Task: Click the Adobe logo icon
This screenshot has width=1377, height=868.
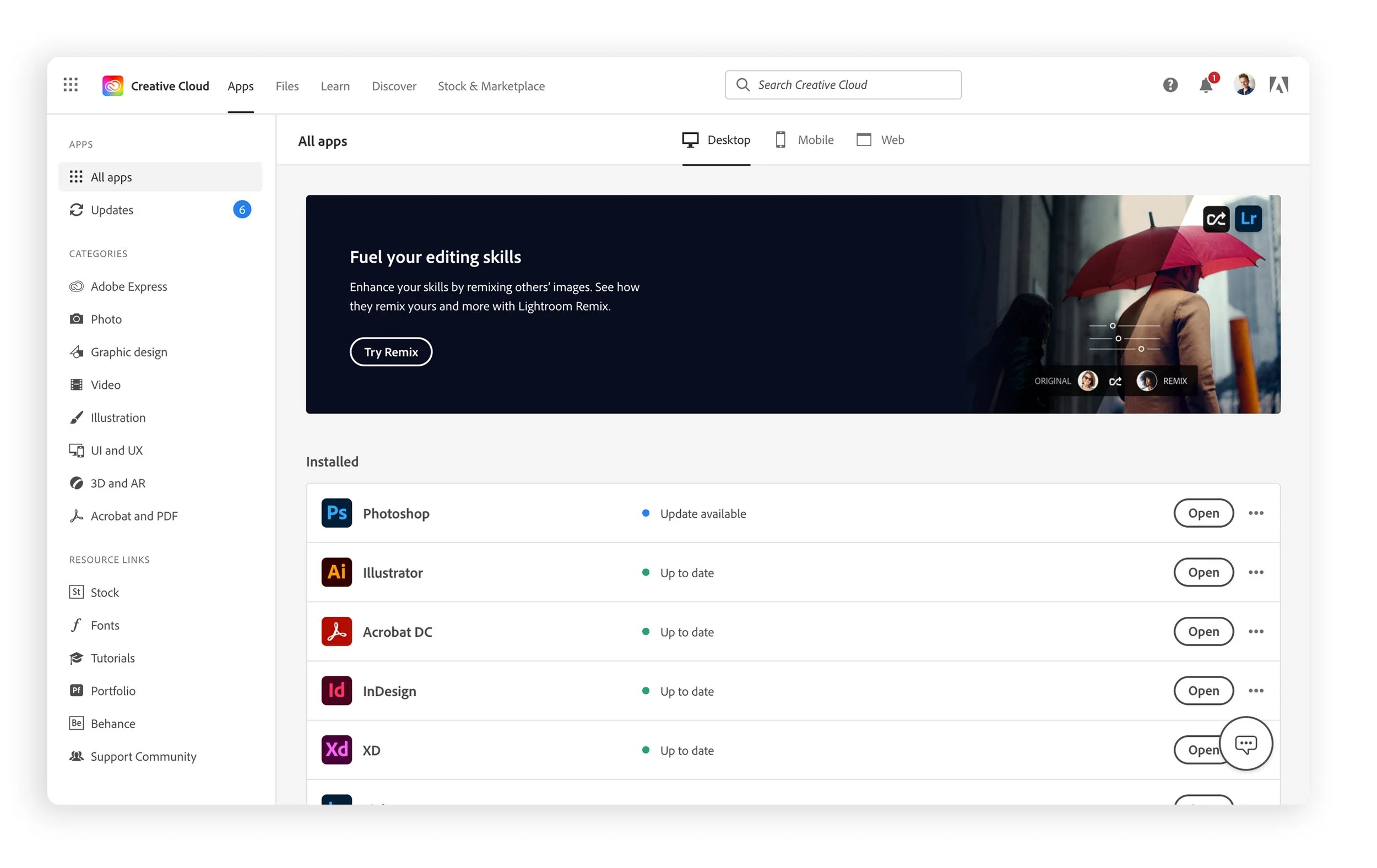Action: coord(1278,85)
